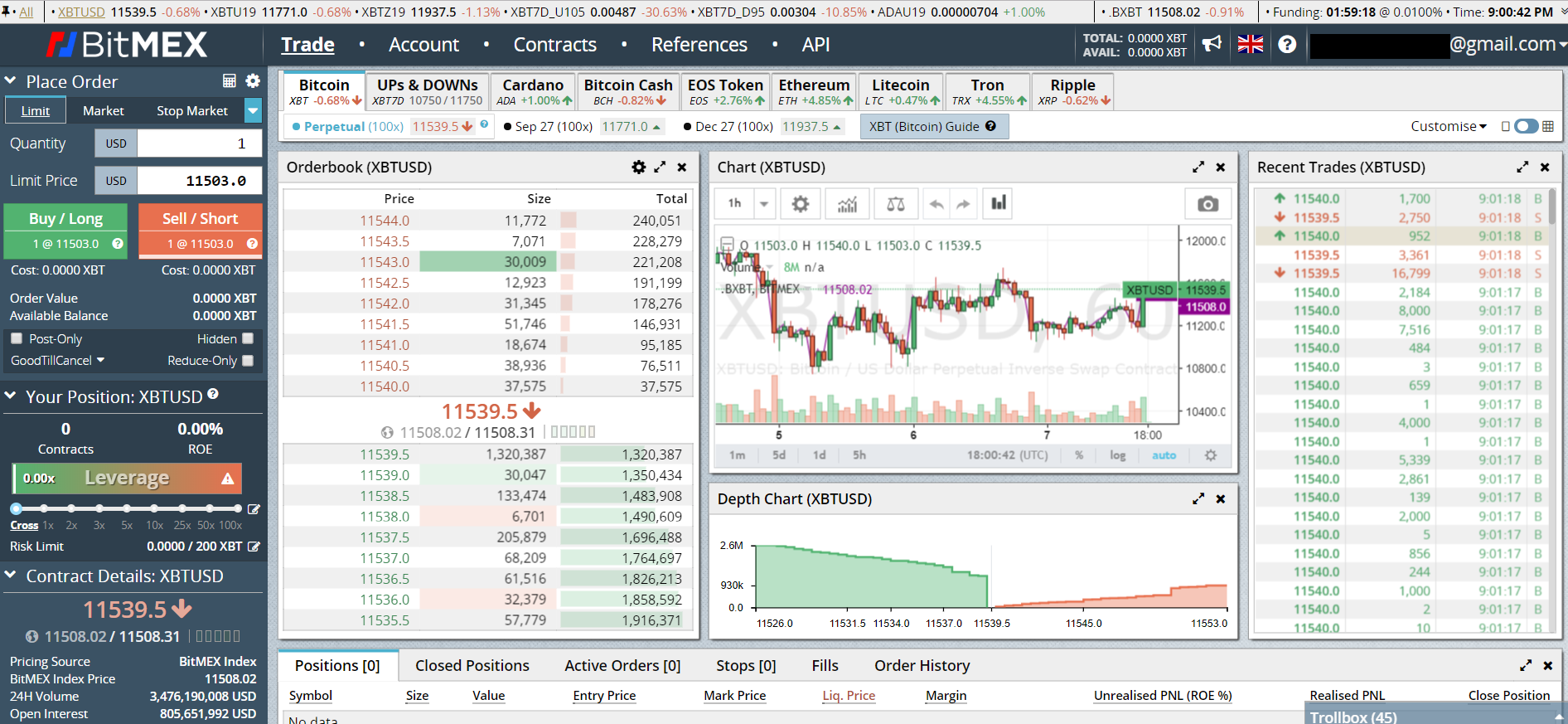Edit Risk Limit icon
The width and height of the screenshot is (1568, 724).
(x=254, y=547)
